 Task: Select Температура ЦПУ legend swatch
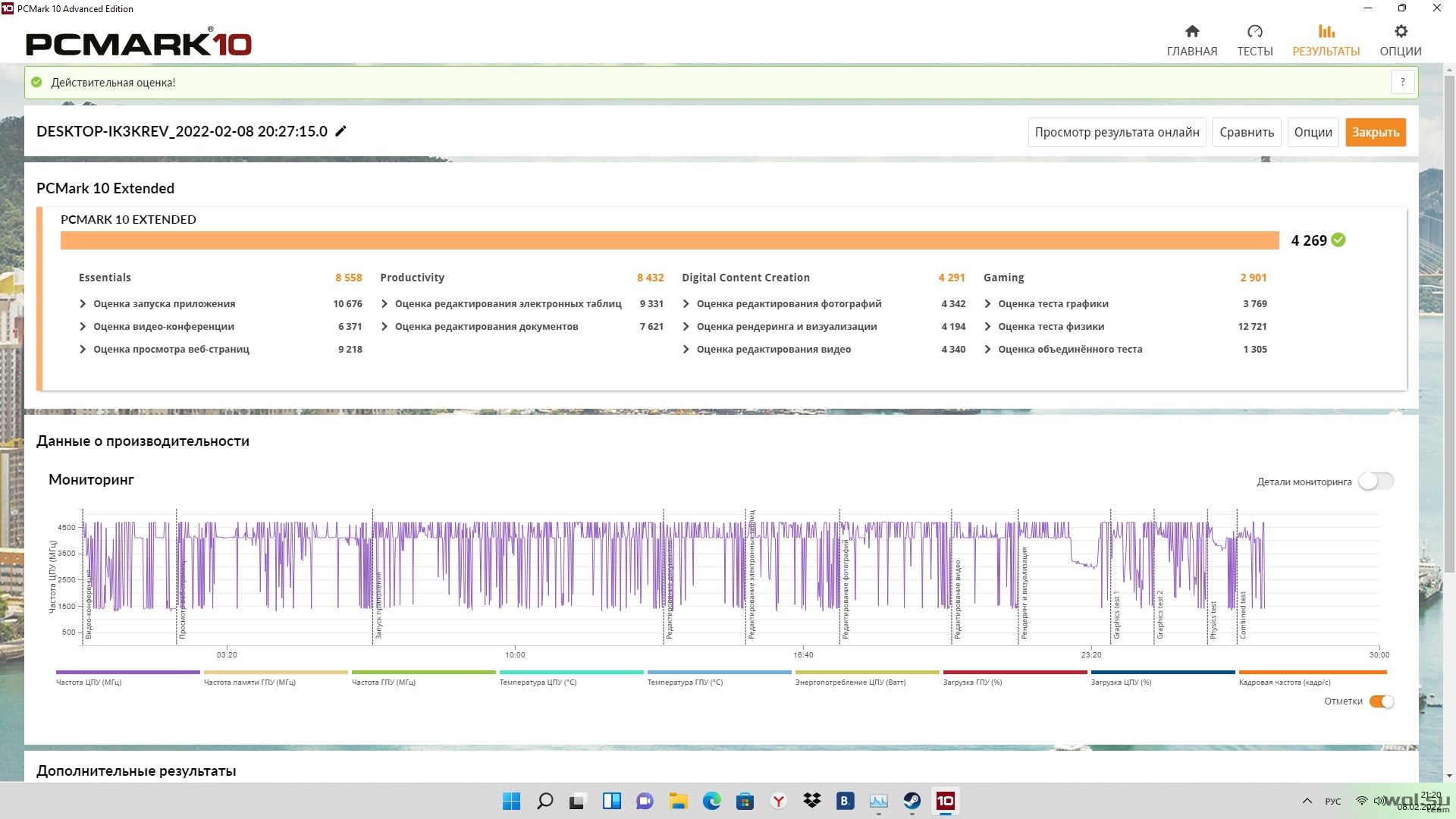coord(572,672)
